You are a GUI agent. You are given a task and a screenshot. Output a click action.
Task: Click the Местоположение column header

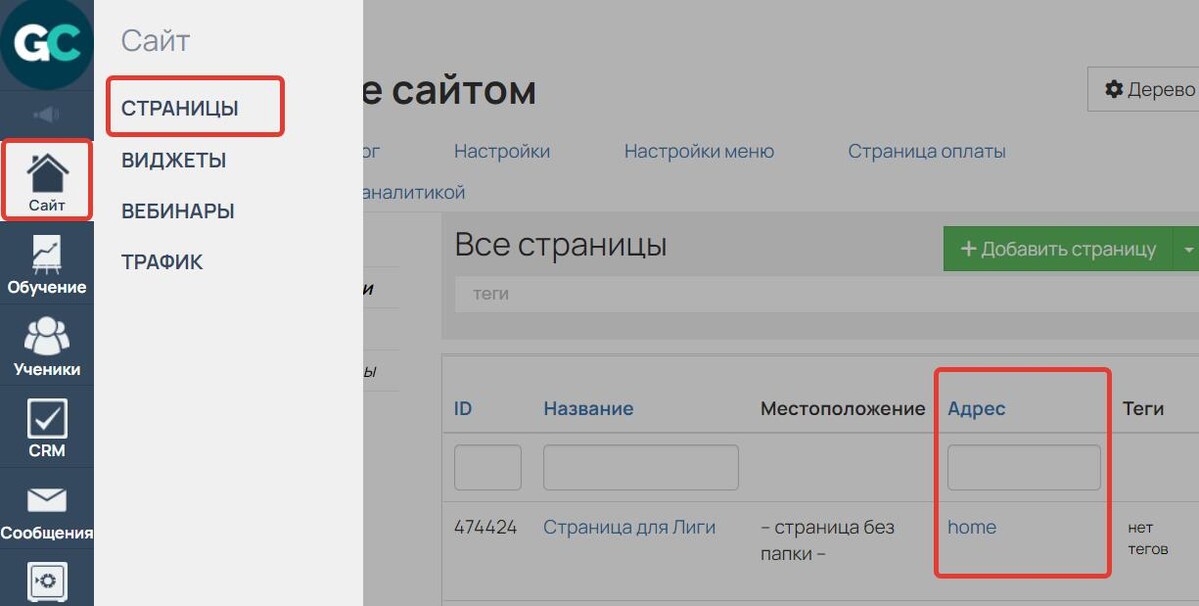[843, 409]
